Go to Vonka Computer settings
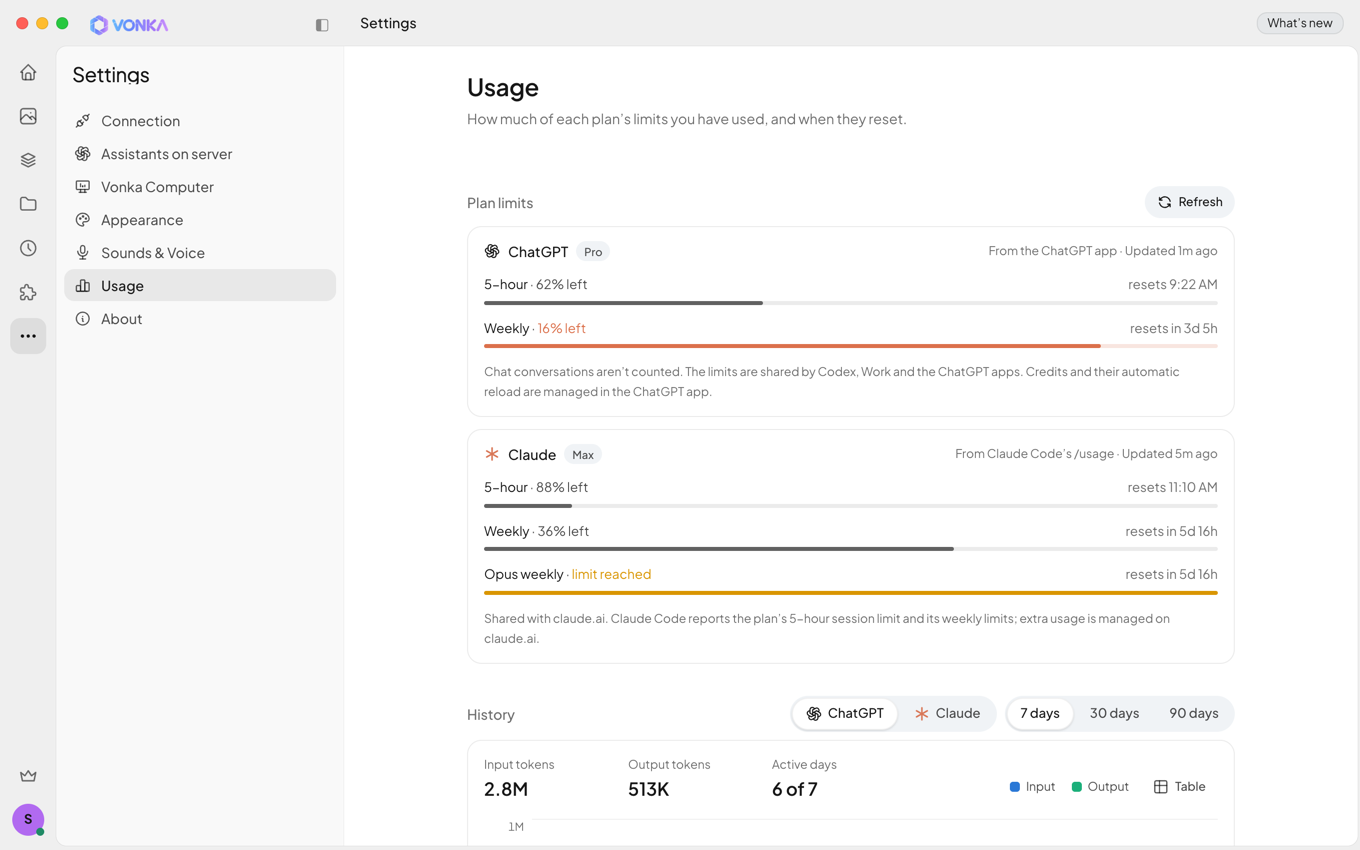This screenshot has height=850, width=1360. pos(200,187)
